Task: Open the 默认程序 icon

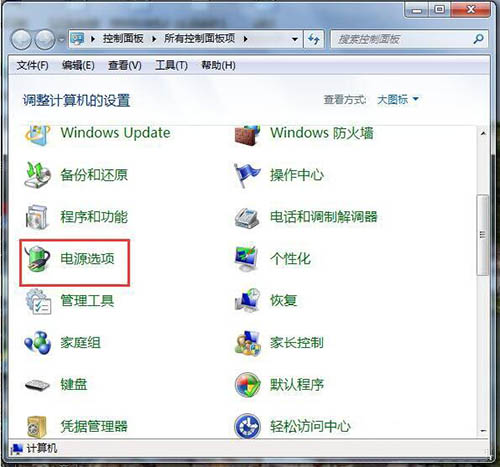Action: click(247, 385)
